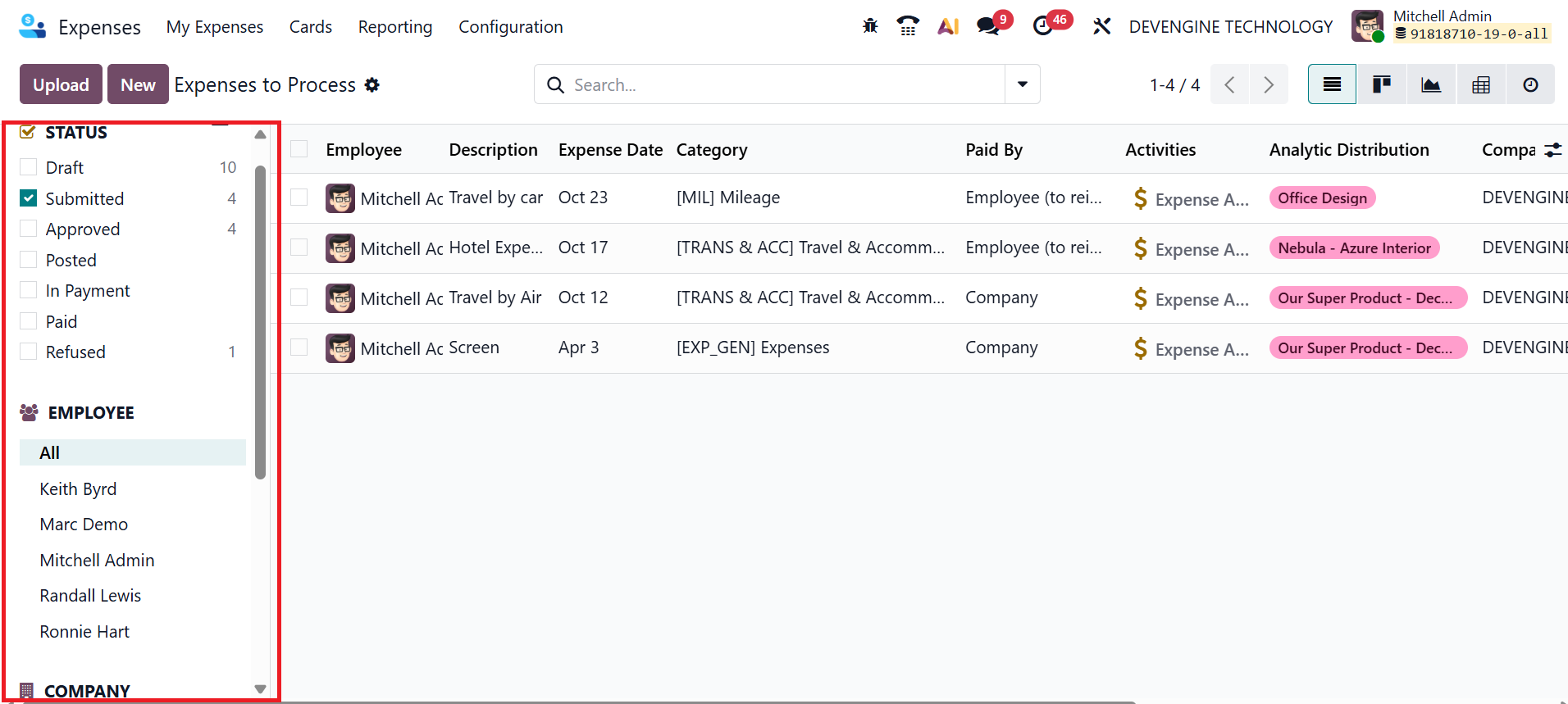Screen dimensions: 1568x704
Task: Uncheck the Submitted status filter
Action: (29, 198)
